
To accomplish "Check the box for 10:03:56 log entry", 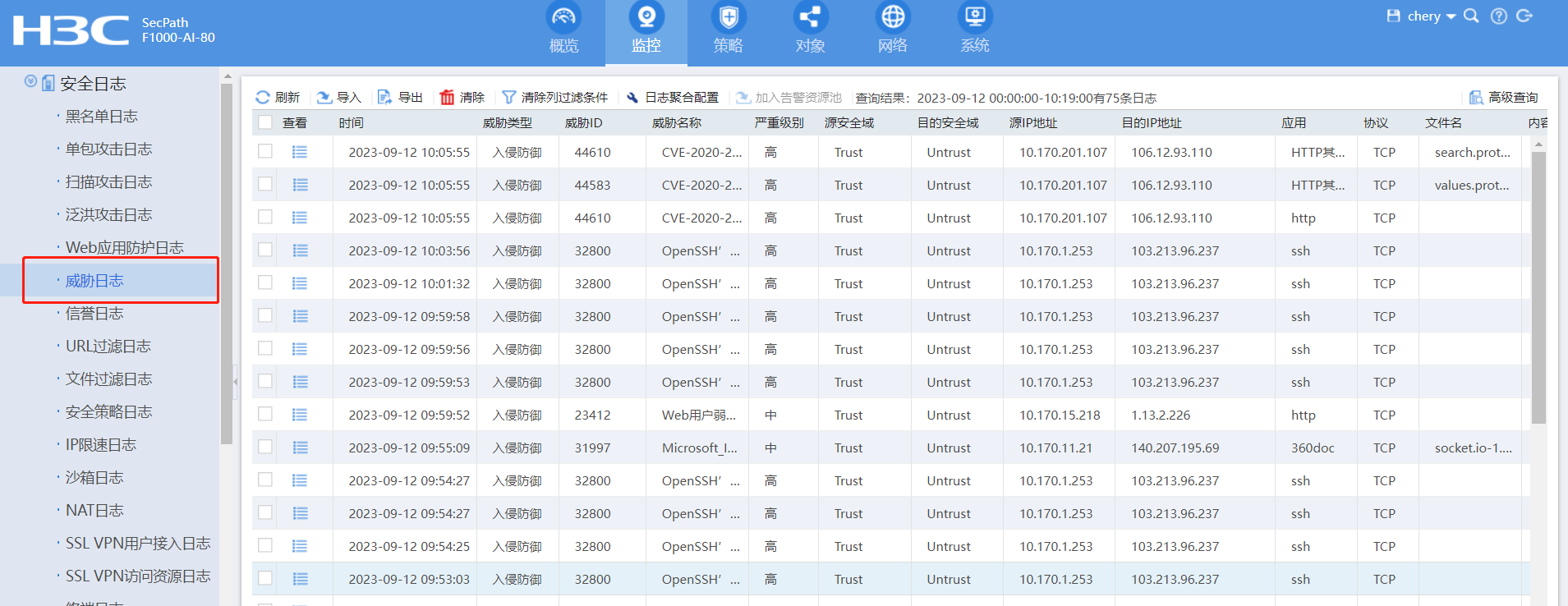I will click(x=264, y=250).
